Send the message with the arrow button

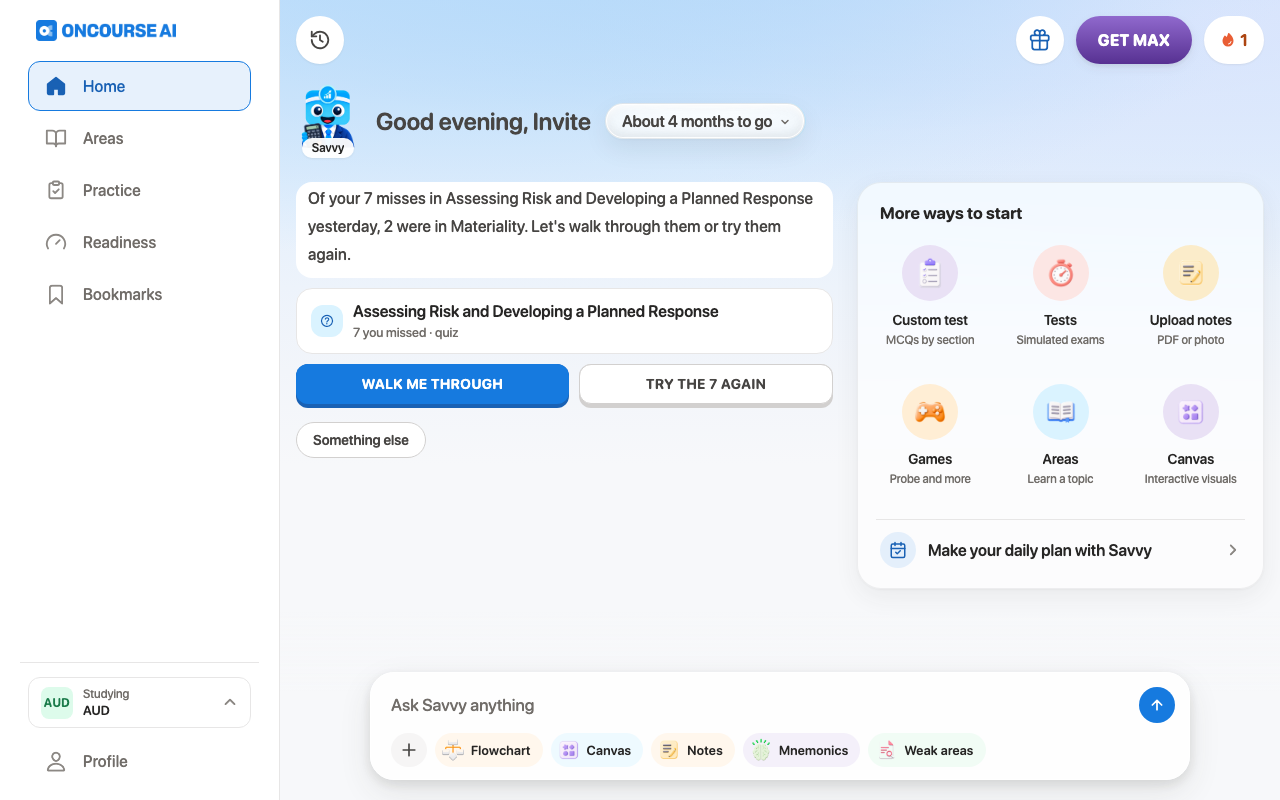click(1157, 705)
